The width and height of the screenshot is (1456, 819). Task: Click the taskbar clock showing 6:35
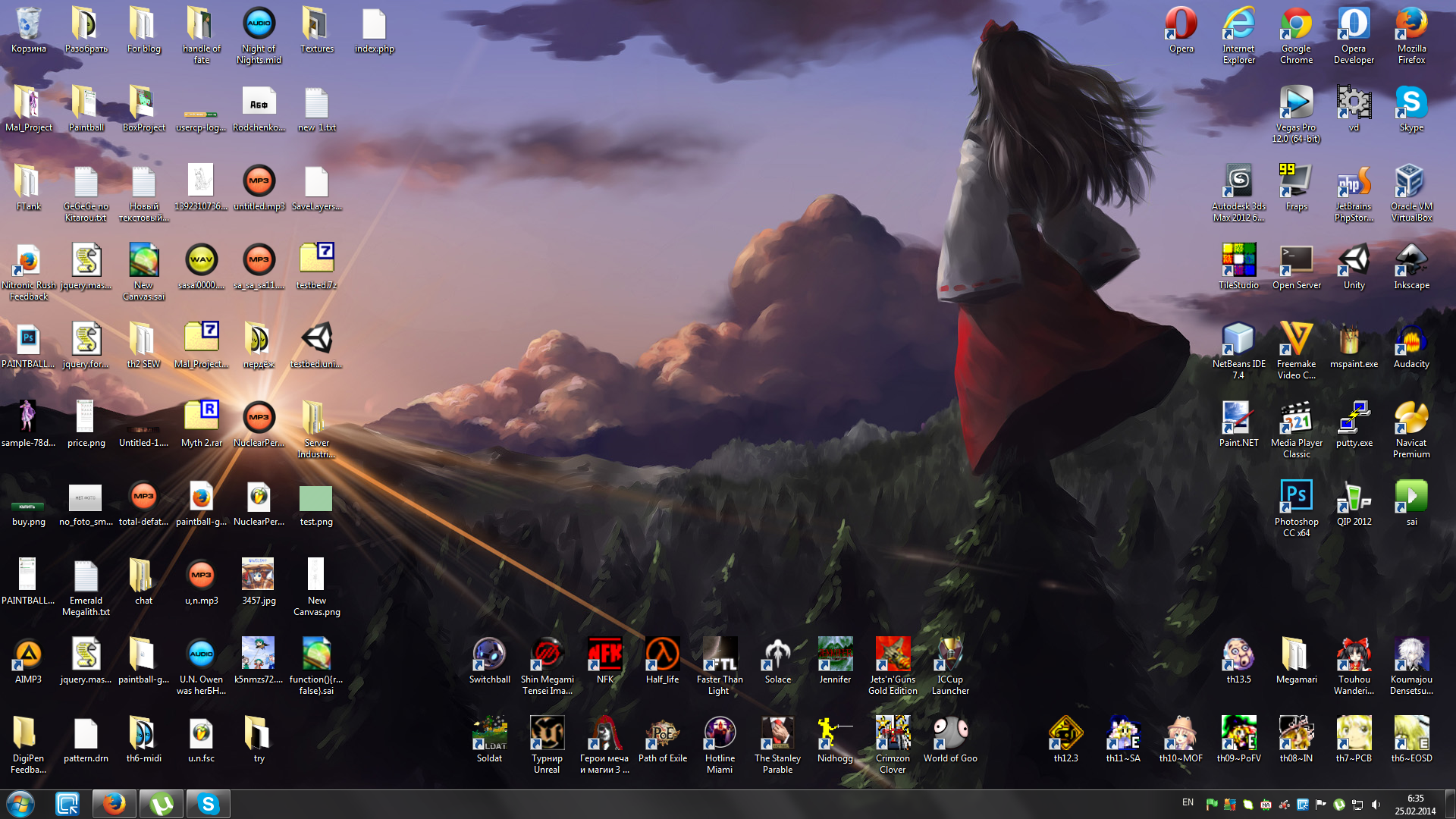click(x=1415, y=805)
